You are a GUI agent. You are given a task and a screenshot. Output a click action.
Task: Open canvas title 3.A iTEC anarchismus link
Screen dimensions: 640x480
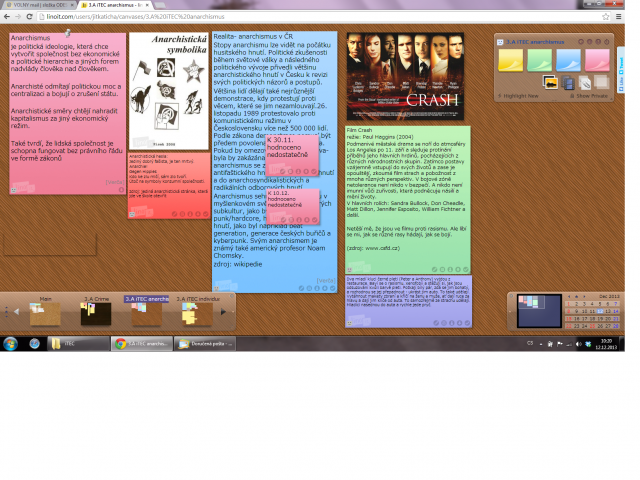click(x=535, y=42)
